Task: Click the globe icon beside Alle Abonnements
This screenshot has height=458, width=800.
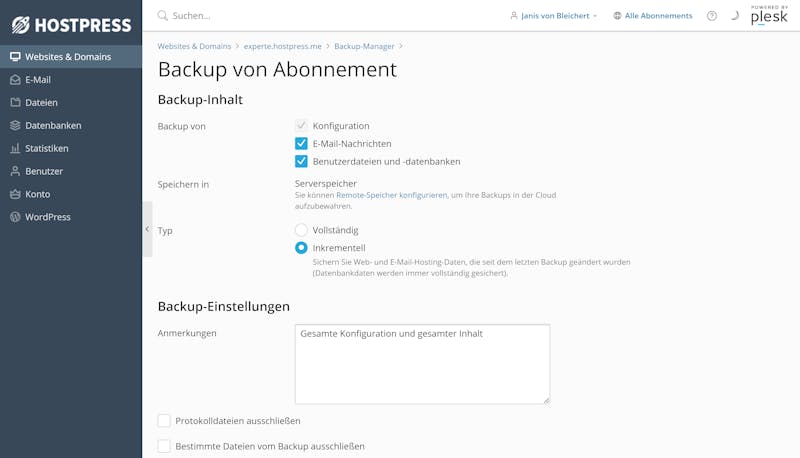Action: (617, 16)
